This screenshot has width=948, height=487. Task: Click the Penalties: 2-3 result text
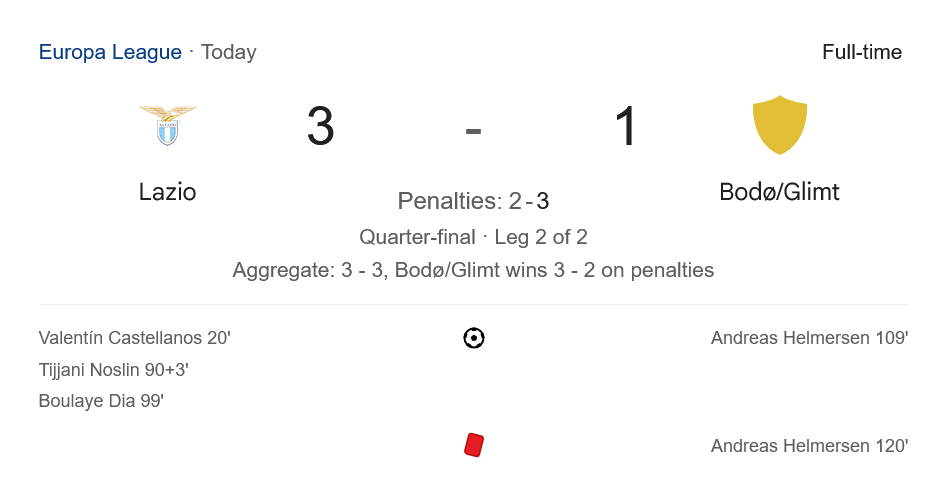(473, 201)
